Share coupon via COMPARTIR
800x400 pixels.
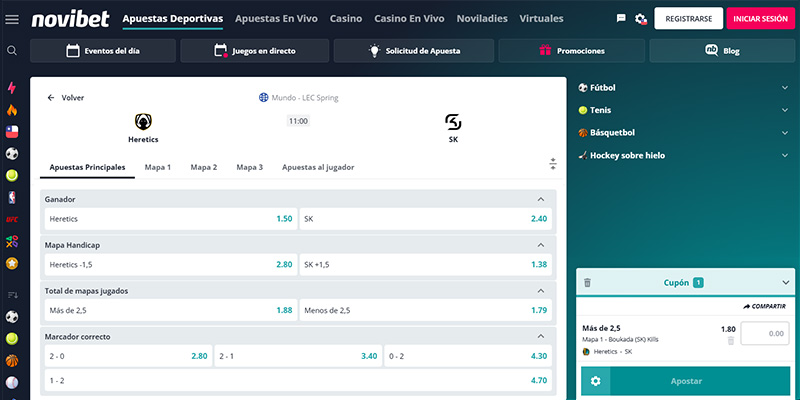[764, 306]
